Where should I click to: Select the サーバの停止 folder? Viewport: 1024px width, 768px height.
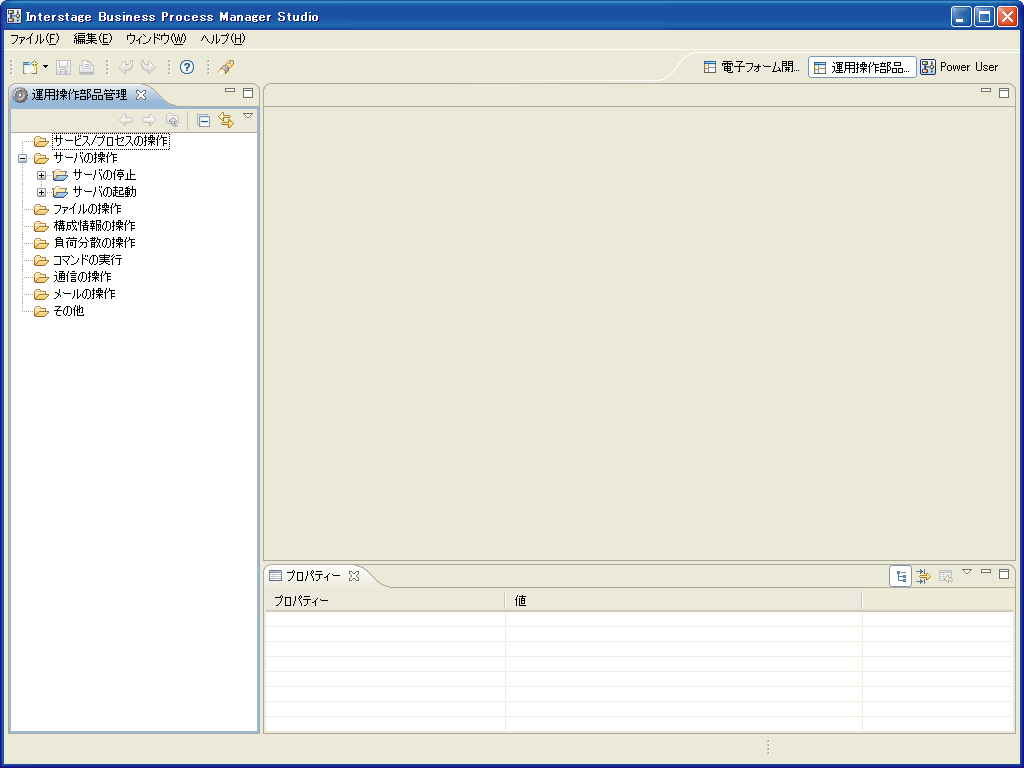pyautogui.click(x=104, y=175)
